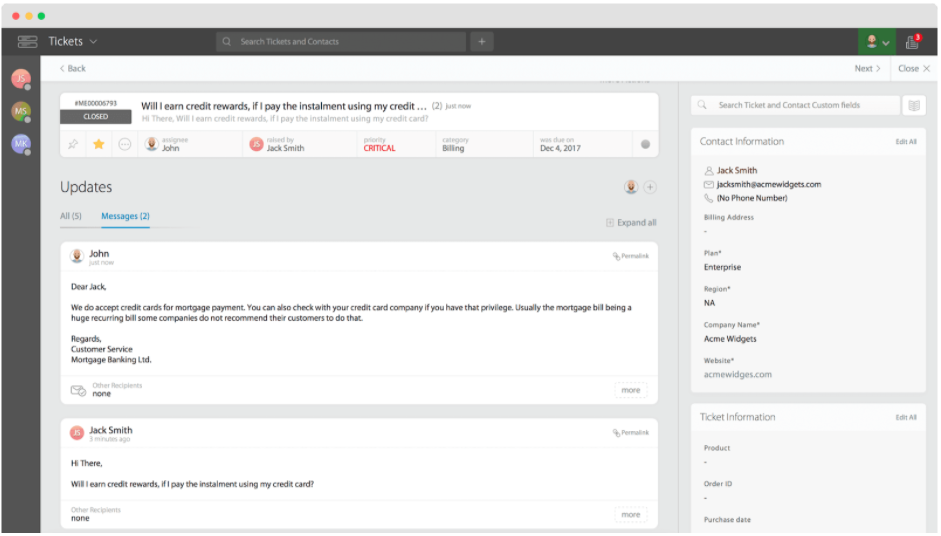This screenshot has height=536, width=941.
Task: Go to the Next ticket
Action: (867, 68)
